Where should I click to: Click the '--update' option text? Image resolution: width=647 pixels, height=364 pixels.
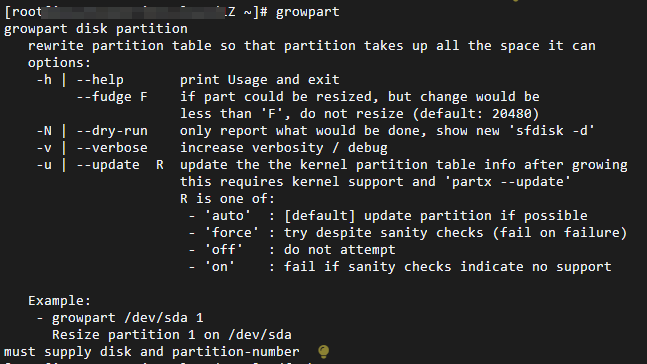click(x=108, y=165)
